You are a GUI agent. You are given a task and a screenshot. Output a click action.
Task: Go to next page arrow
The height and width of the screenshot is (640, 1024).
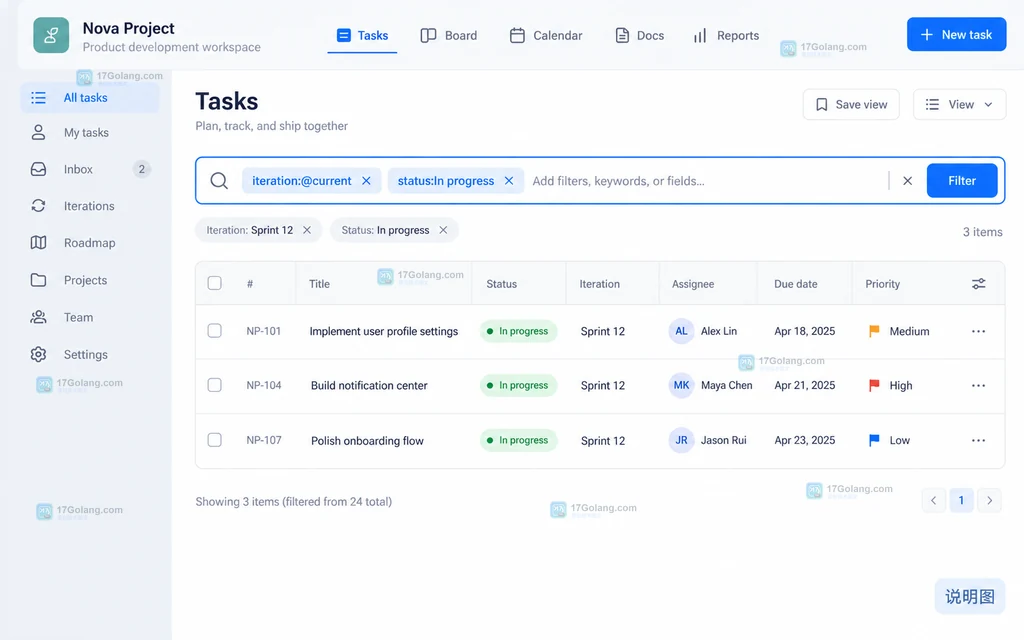[x=989, y=500]
